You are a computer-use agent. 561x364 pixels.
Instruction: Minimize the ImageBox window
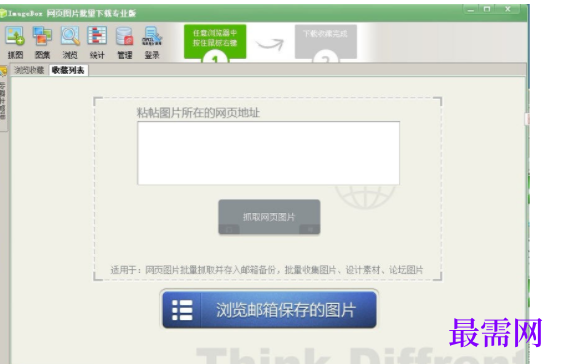point(471,10)
